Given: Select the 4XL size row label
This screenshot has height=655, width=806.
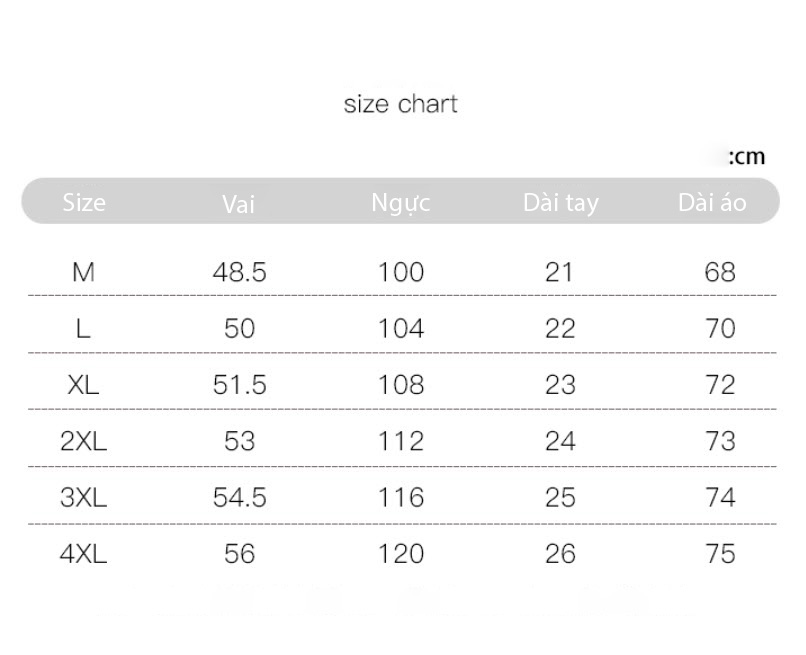Looking at the screenshot, I should pyautogui.click(x=84, y=554).
